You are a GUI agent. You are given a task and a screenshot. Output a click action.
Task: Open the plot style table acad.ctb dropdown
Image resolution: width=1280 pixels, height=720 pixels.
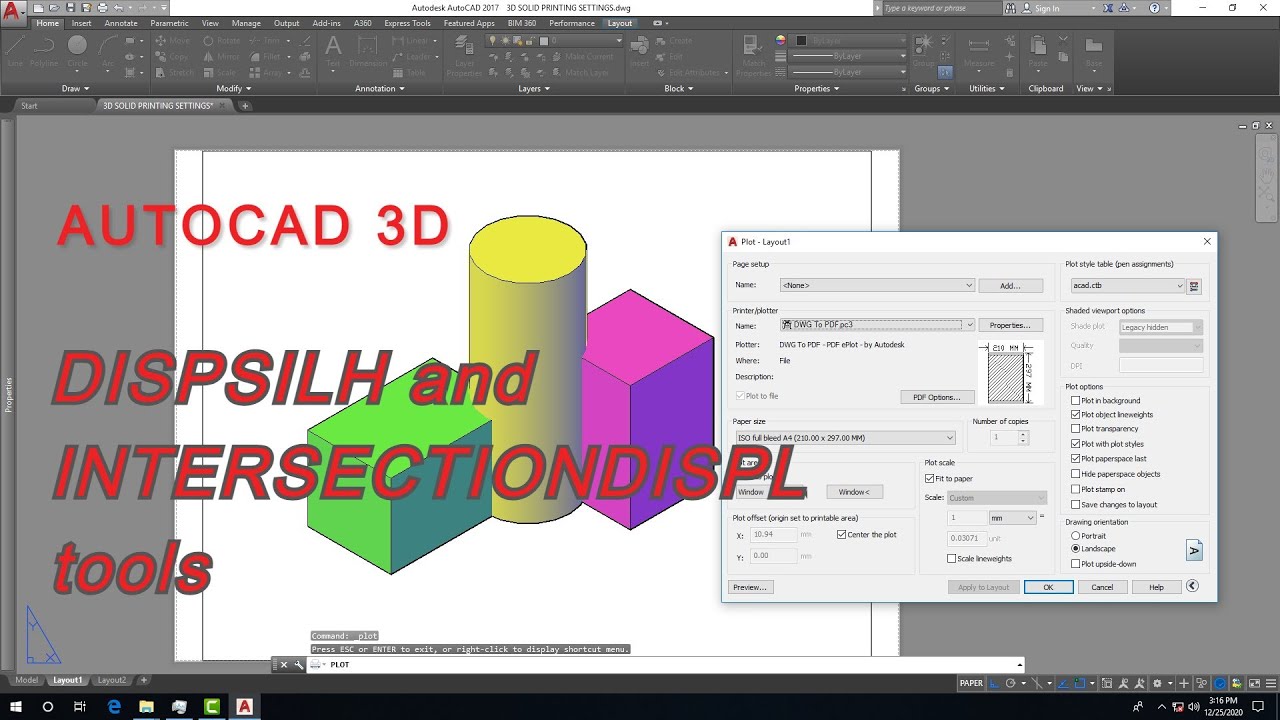pyautogui.click(x=1128, y=286)
